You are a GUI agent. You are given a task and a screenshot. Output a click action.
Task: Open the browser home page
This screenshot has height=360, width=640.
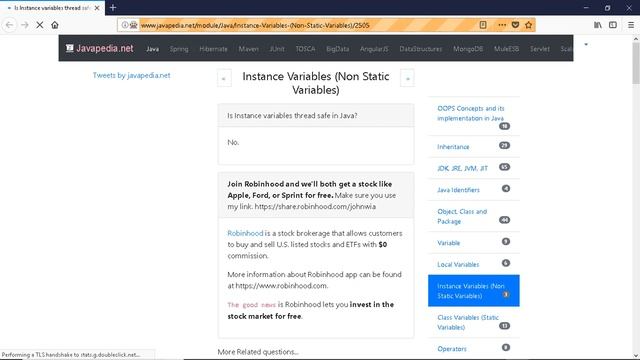click(x=55, y=25)
